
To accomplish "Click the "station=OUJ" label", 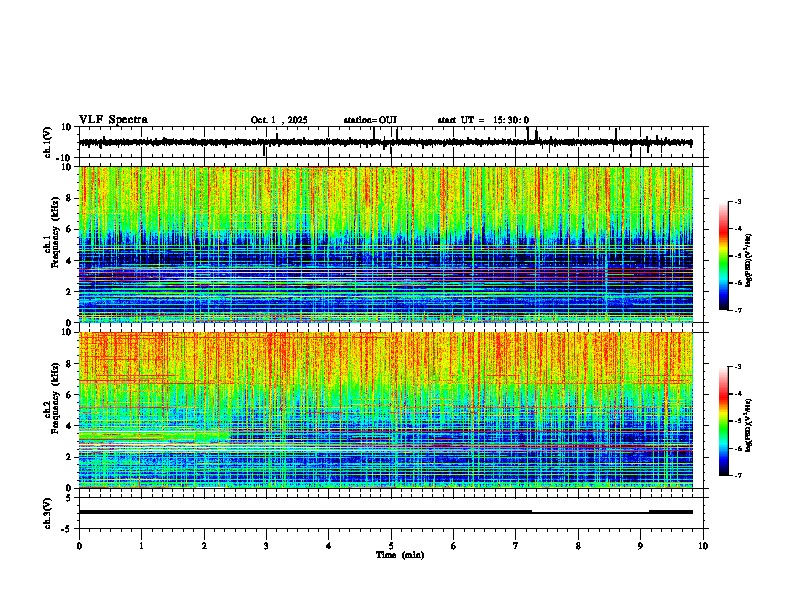I will (x=370, y=120).
